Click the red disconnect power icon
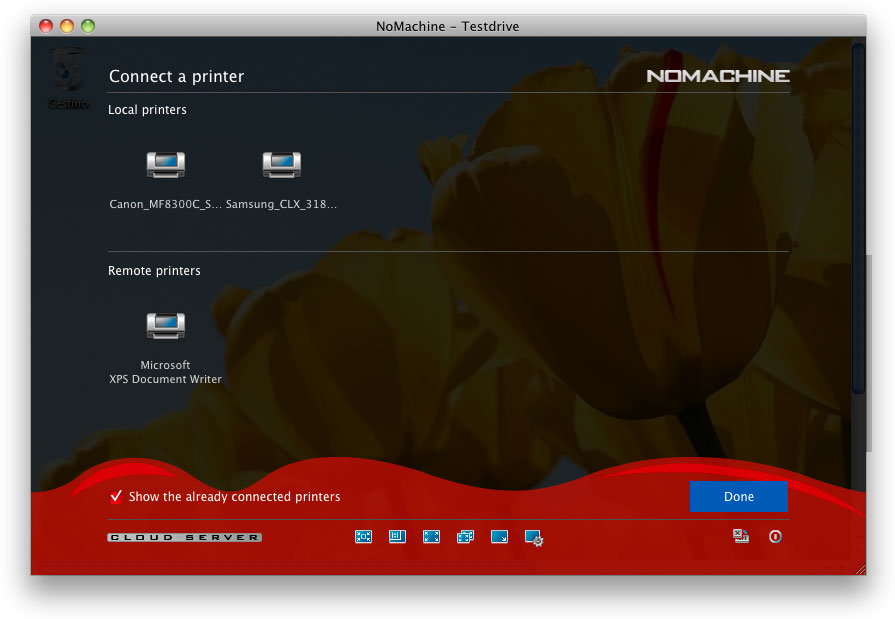895x619 pixels. 775,537
